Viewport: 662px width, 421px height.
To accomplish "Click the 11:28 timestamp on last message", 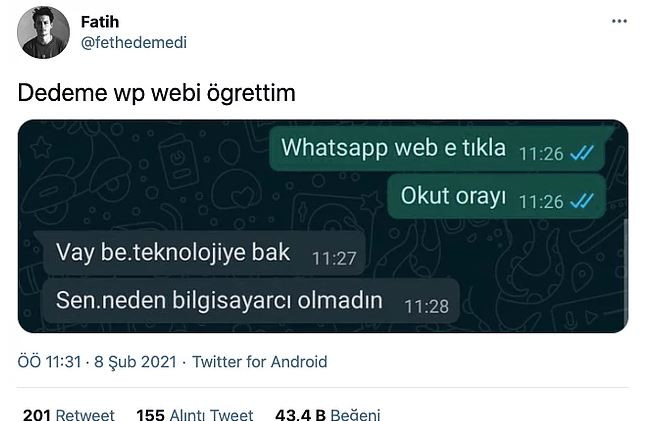I will point(426,307).
